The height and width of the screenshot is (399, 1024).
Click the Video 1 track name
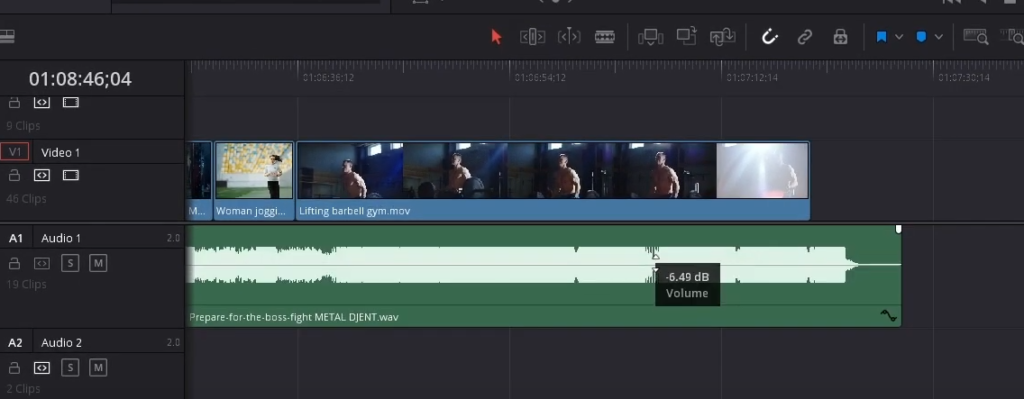click(60, 152)
